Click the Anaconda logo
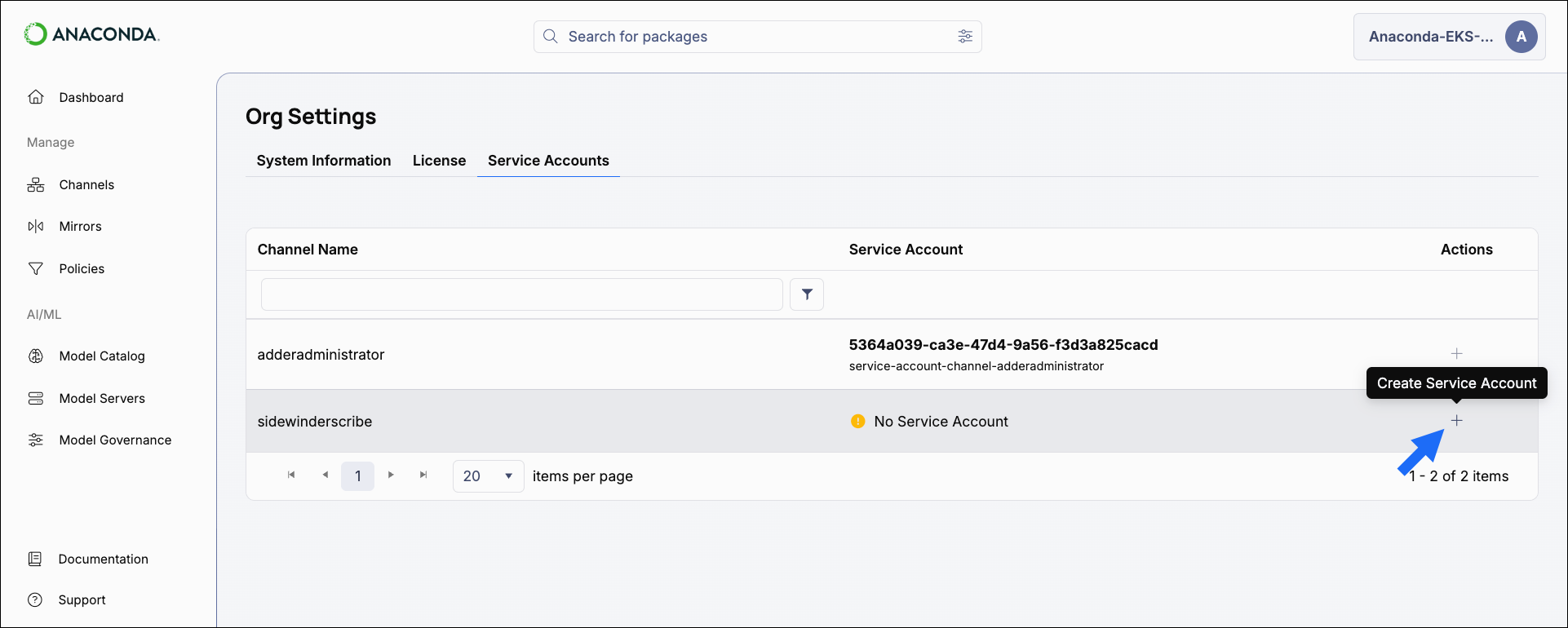The width and height of the screenshot is (1568, 628). click(x=91, y=34)
